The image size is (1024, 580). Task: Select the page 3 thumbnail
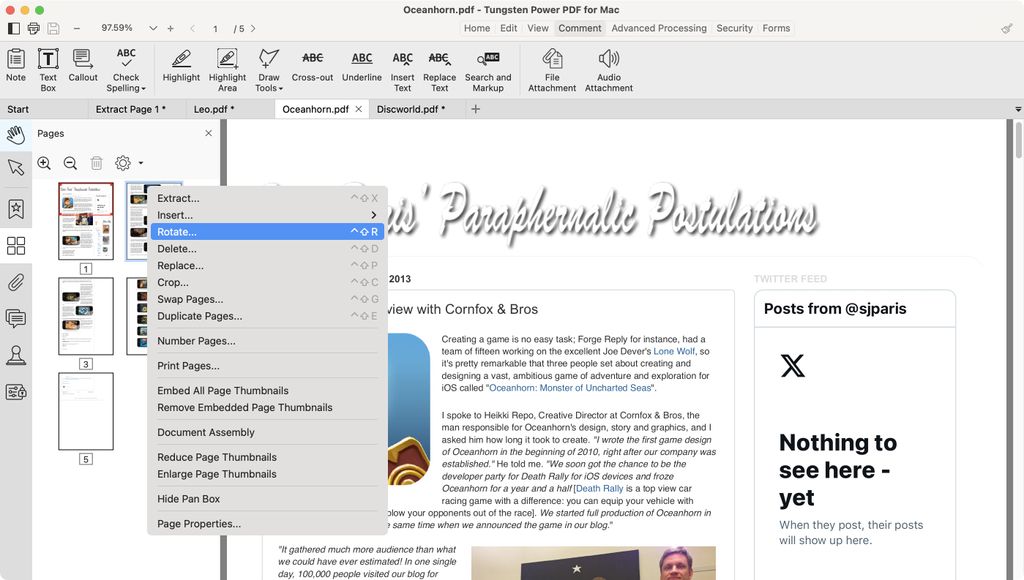tap(85, 316)
